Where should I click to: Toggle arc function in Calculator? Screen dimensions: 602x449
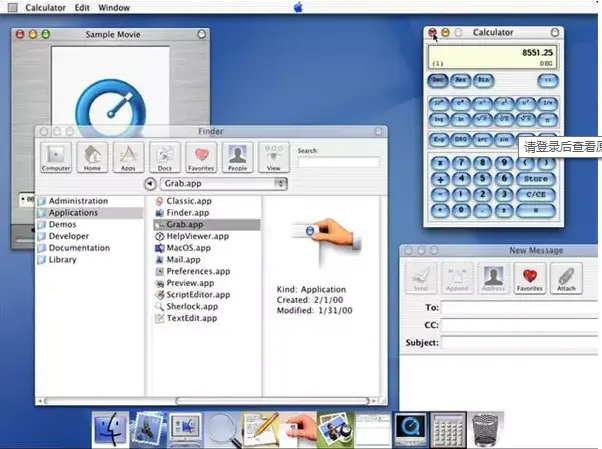coord(482,139)
